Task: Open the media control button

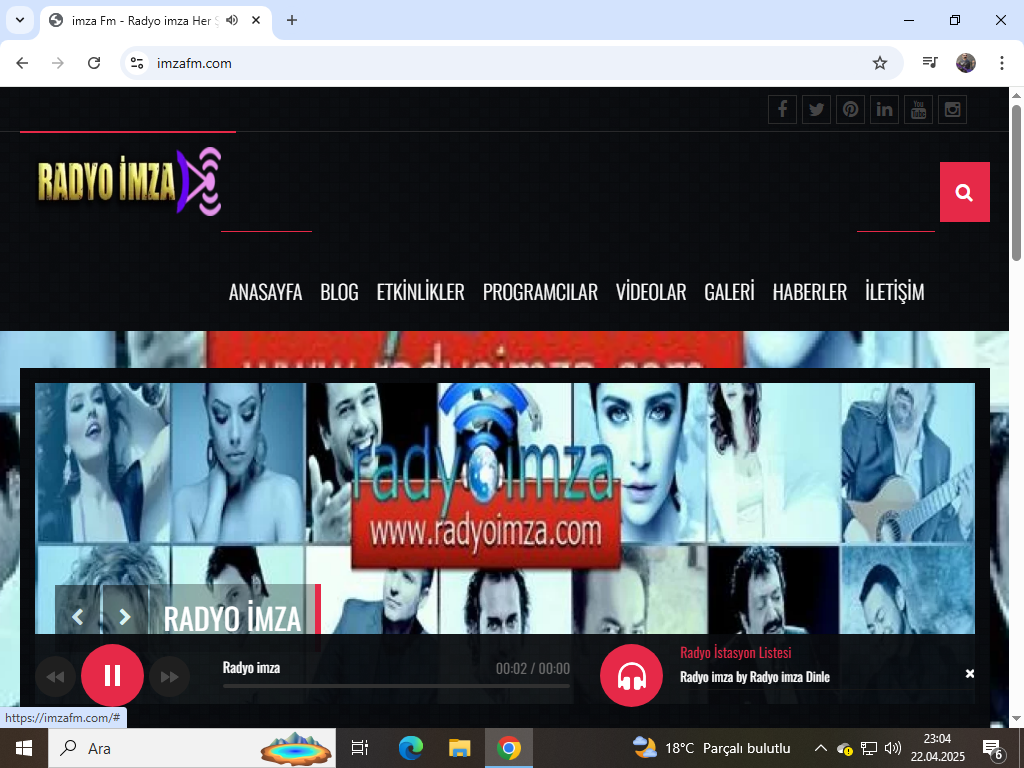Action: pos(930,63)
